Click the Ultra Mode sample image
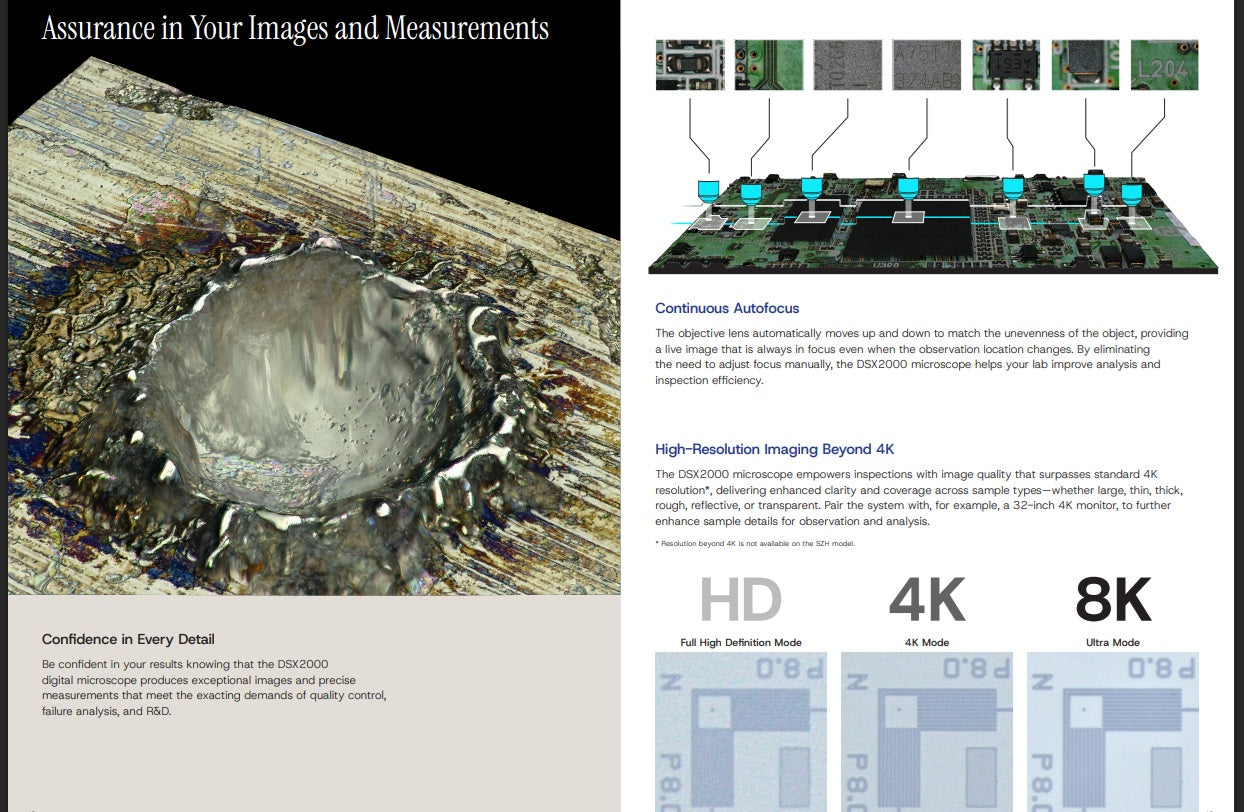 tap(1113, 731)
